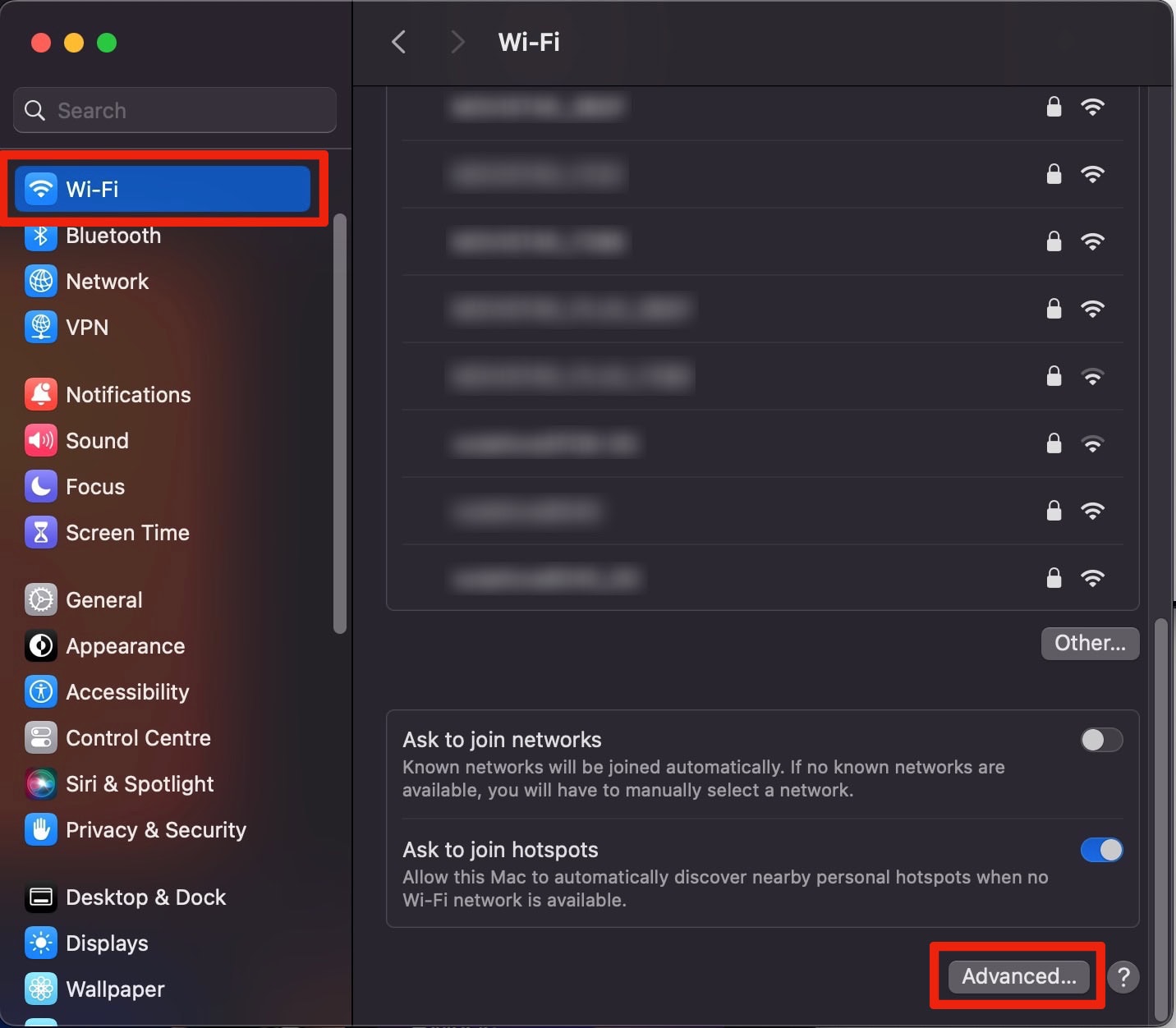Open the Other... network dialog

(x=1090, y=643)
